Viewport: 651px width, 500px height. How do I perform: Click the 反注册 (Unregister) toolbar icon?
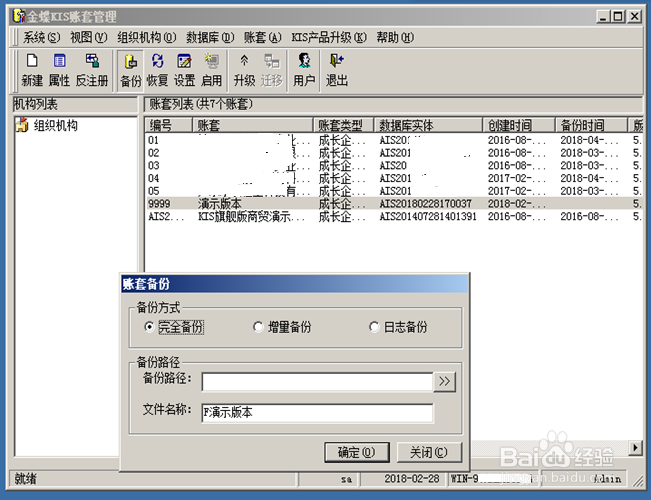pyautogui.click(x=92, y=70)
